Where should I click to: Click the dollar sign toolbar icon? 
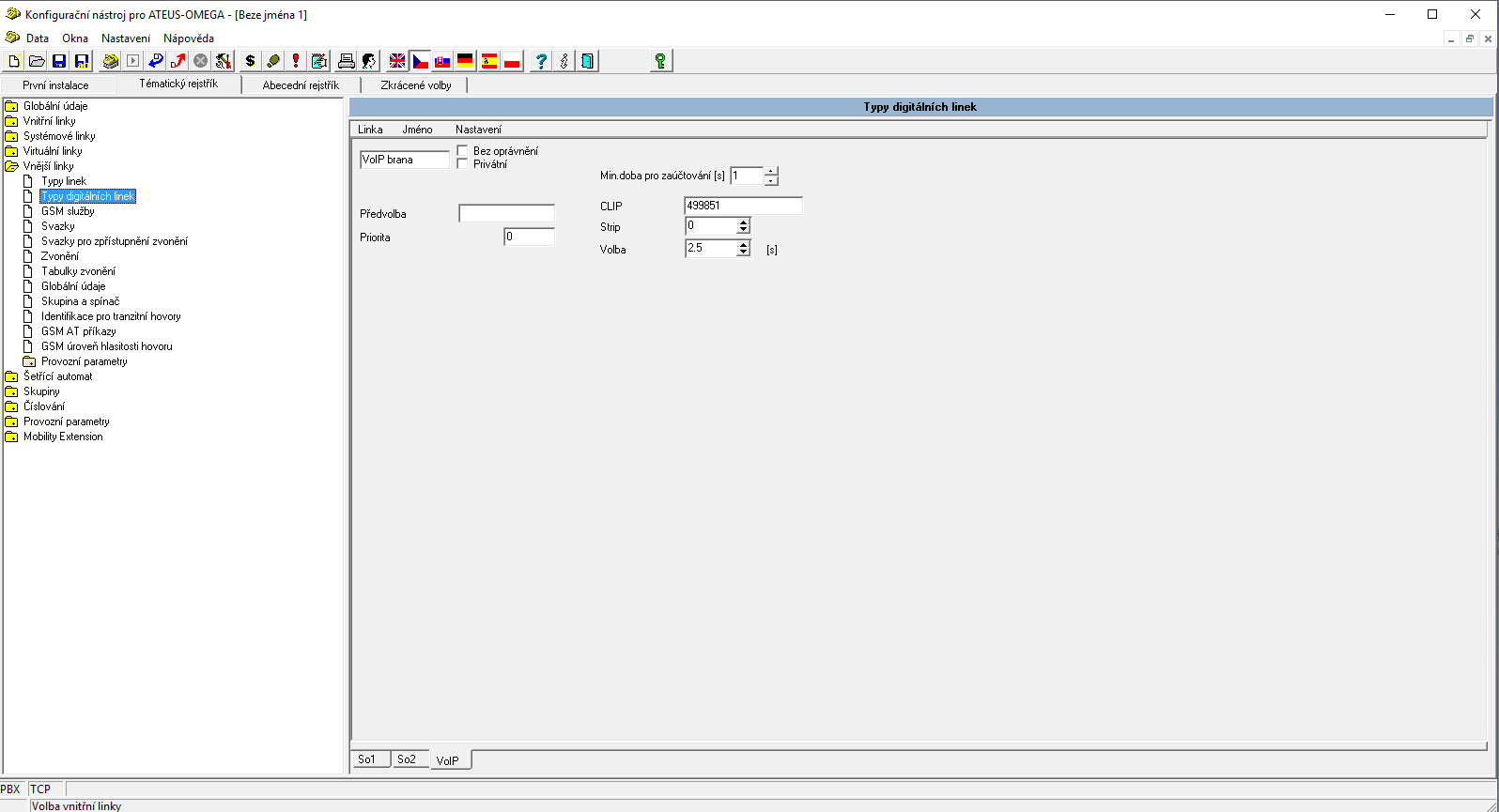click(250, 61)
